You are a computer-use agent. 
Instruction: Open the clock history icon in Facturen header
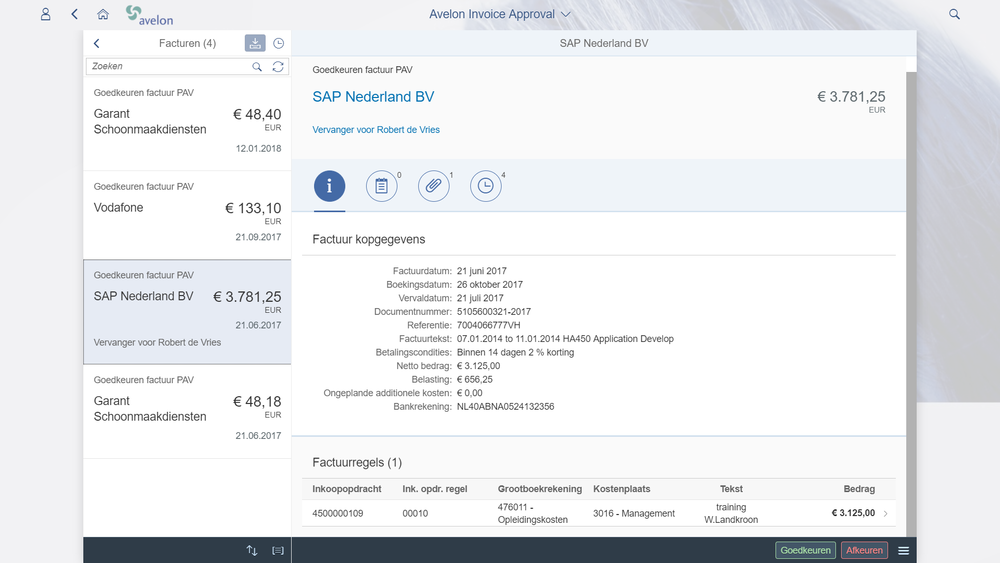coord(279,43)
